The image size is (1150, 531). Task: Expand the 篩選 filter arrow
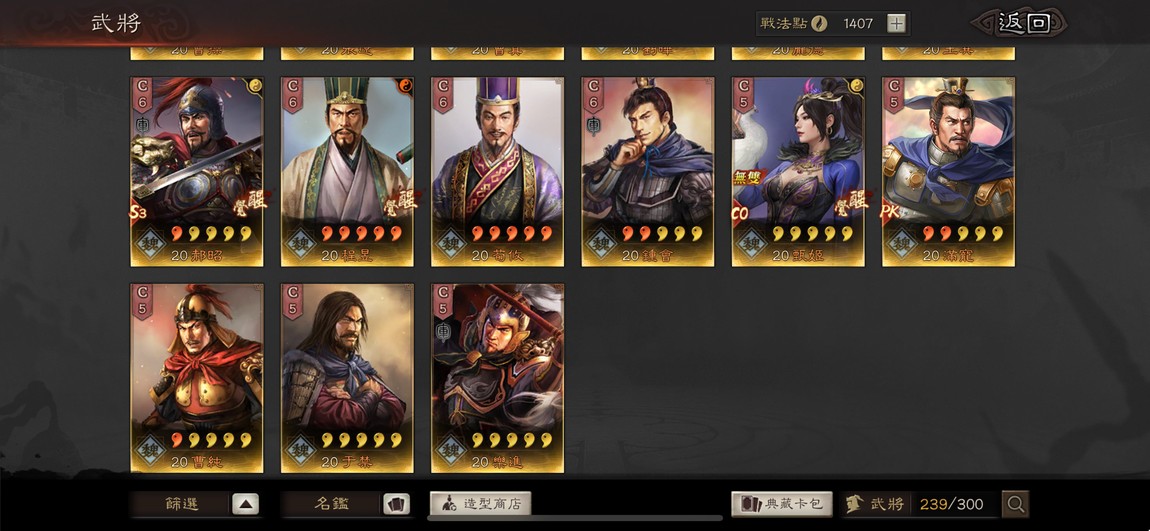(x=246, y=504)
